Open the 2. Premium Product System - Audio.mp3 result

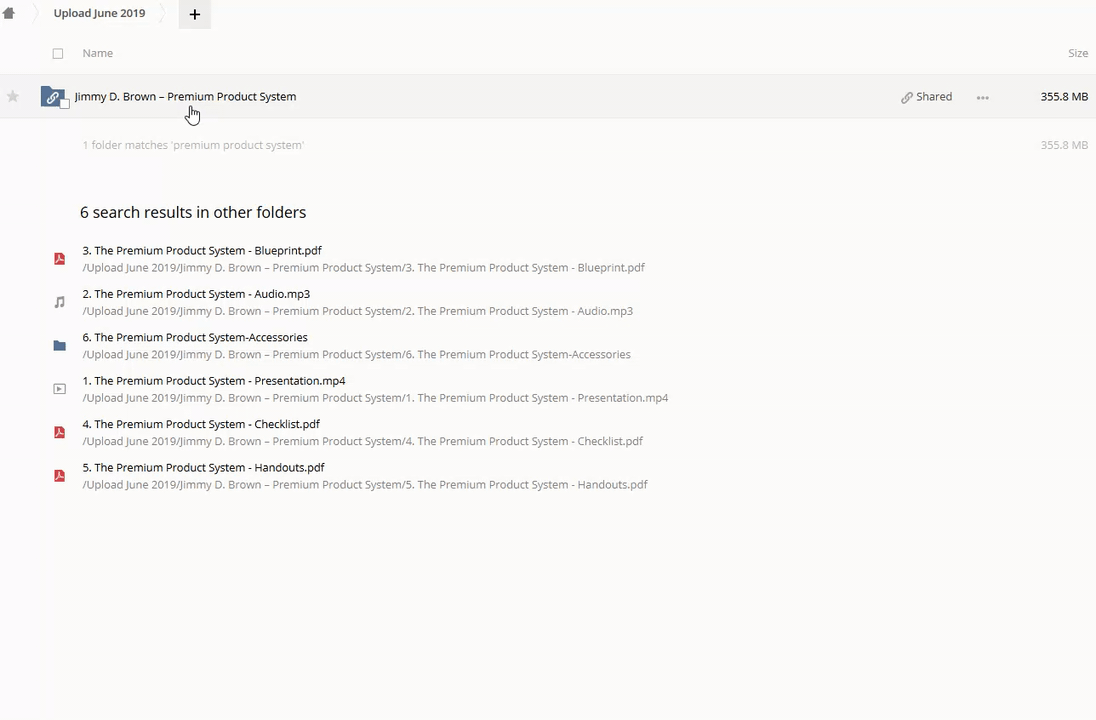[x=196, y=294]
